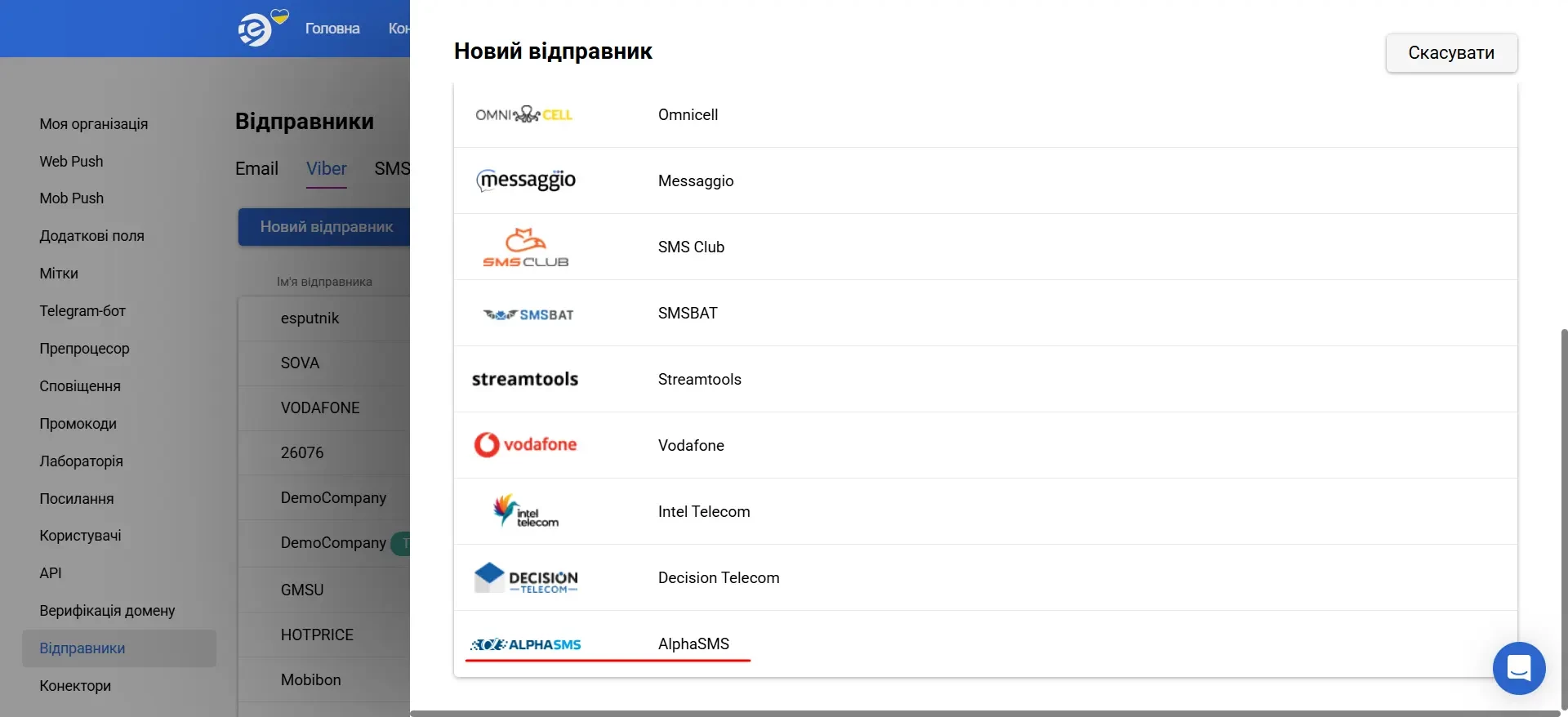Select the SMS Club provider name
Screen dimensions: 1568x717
click(x=691, y=247)
